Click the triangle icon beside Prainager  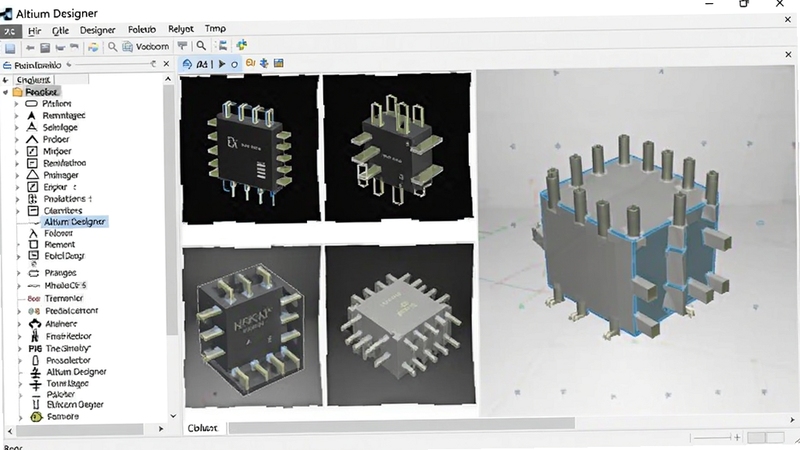[x=32, y=174]
